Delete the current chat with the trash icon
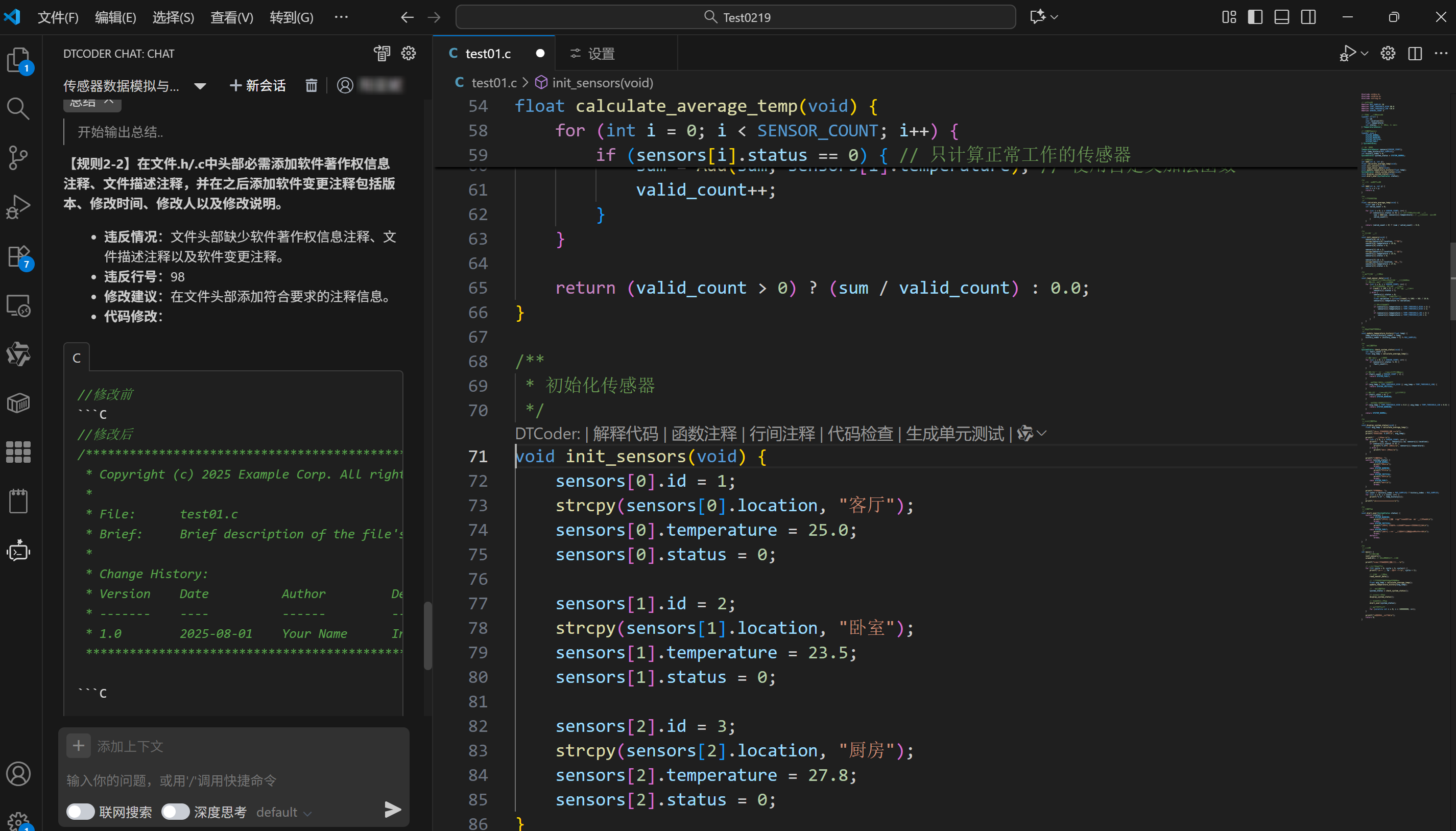1456x831 pixels. tap(311, 86)
